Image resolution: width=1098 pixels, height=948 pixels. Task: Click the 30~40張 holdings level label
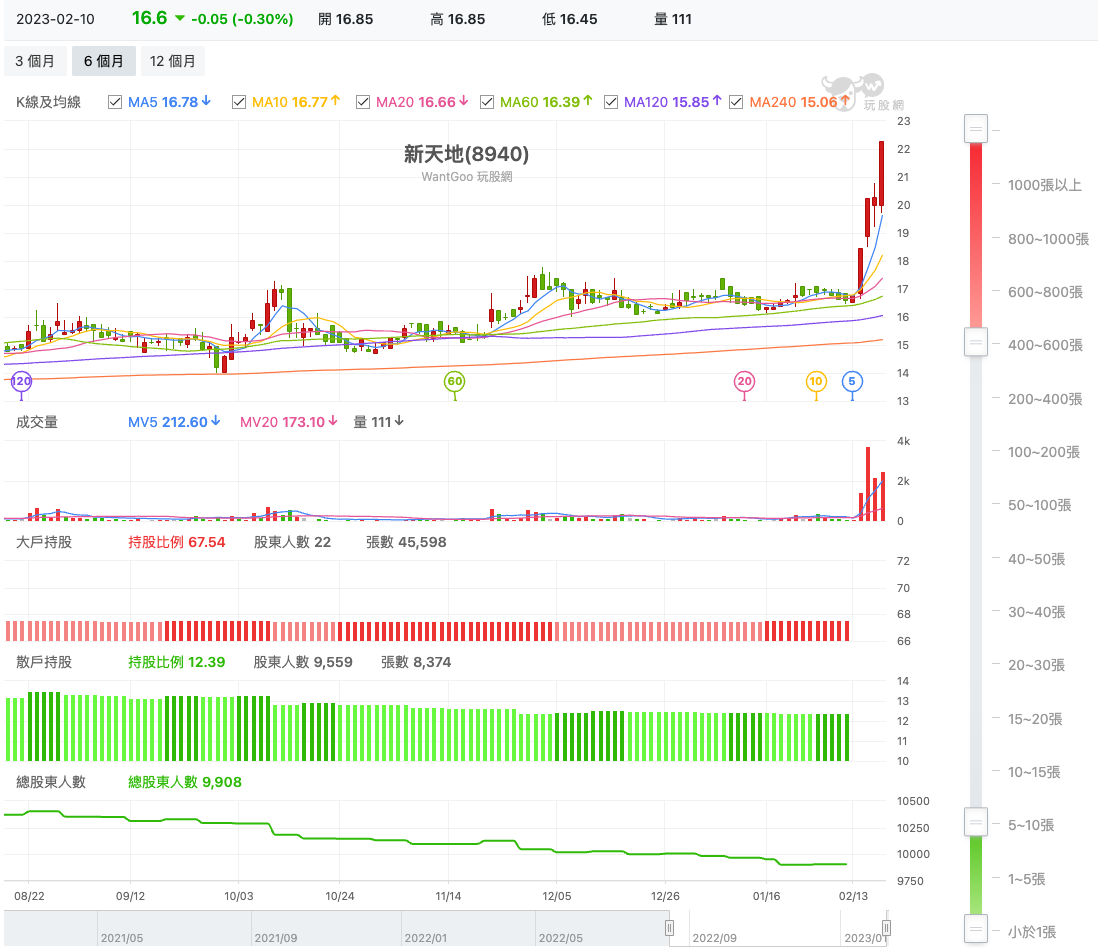coord(1036,613)
